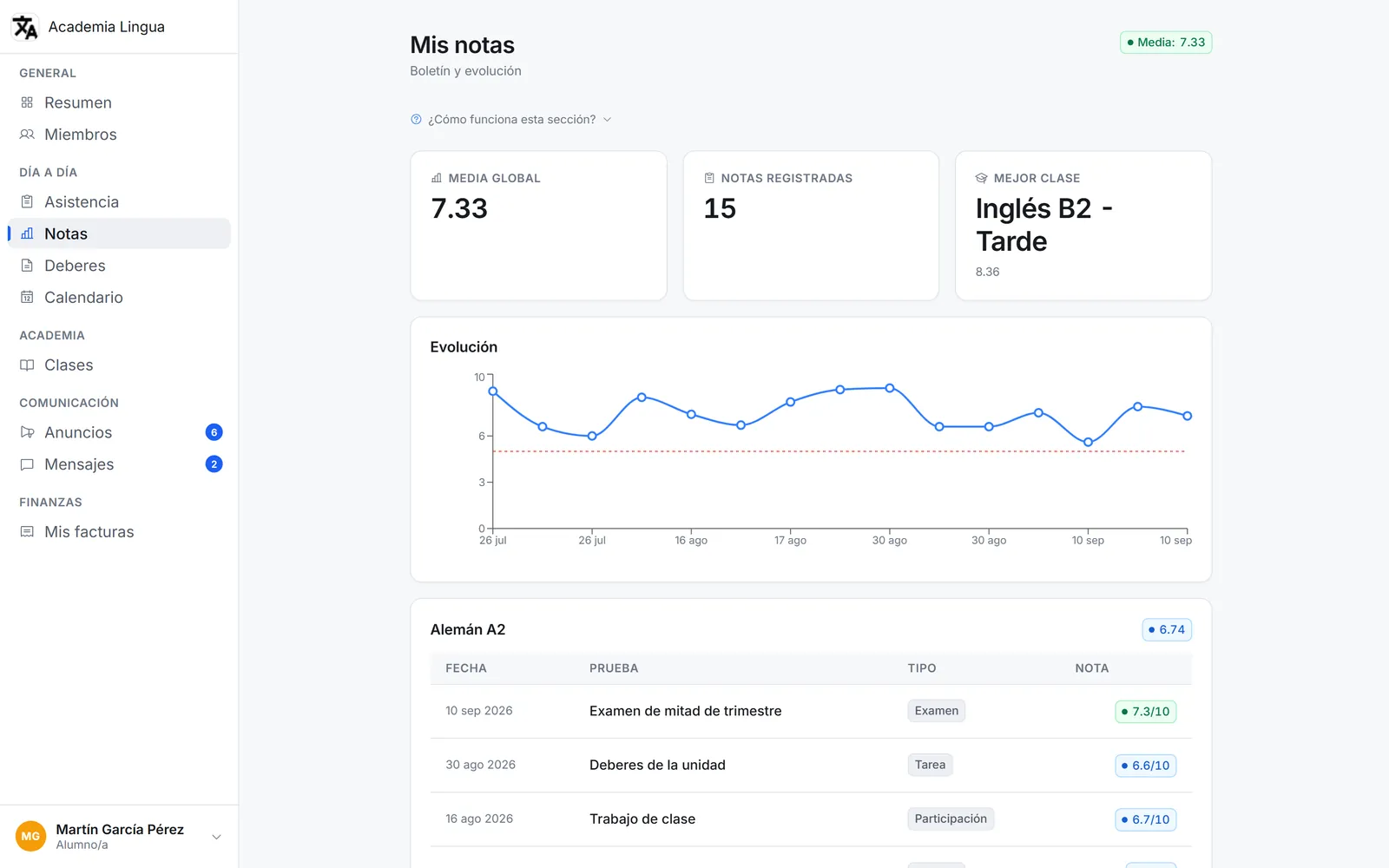Expand the ¿Cómo funciona esta sección? help
The image size is (1389, 868).
point(511,120)
